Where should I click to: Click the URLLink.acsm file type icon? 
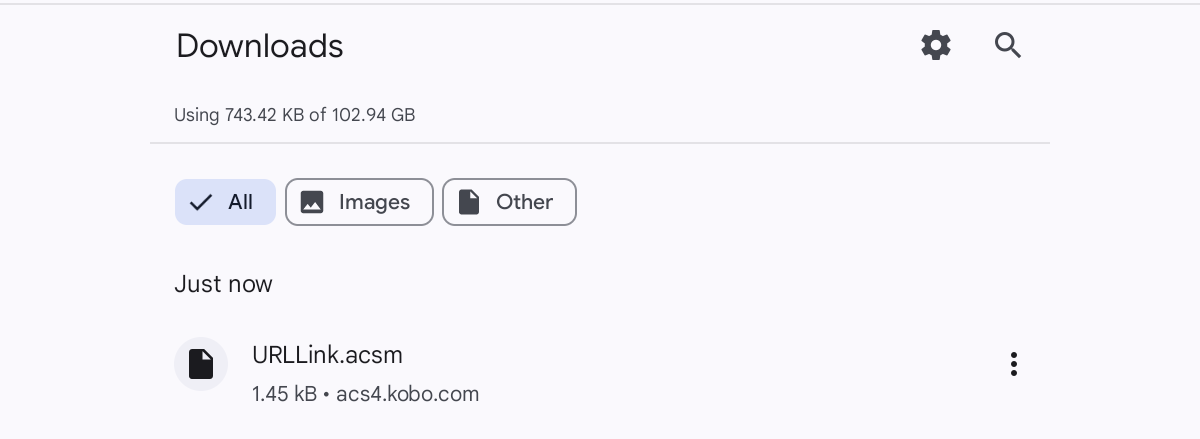[x=201, y=364]
